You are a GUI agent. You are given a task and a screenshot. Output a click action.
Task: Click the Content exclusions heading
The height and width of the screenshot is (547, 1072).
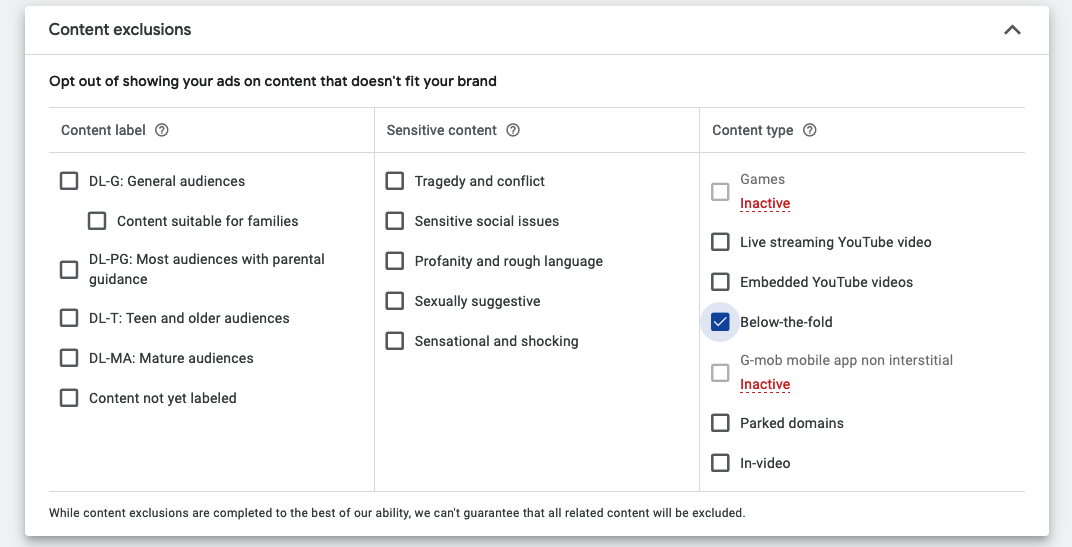pos(120,29)
